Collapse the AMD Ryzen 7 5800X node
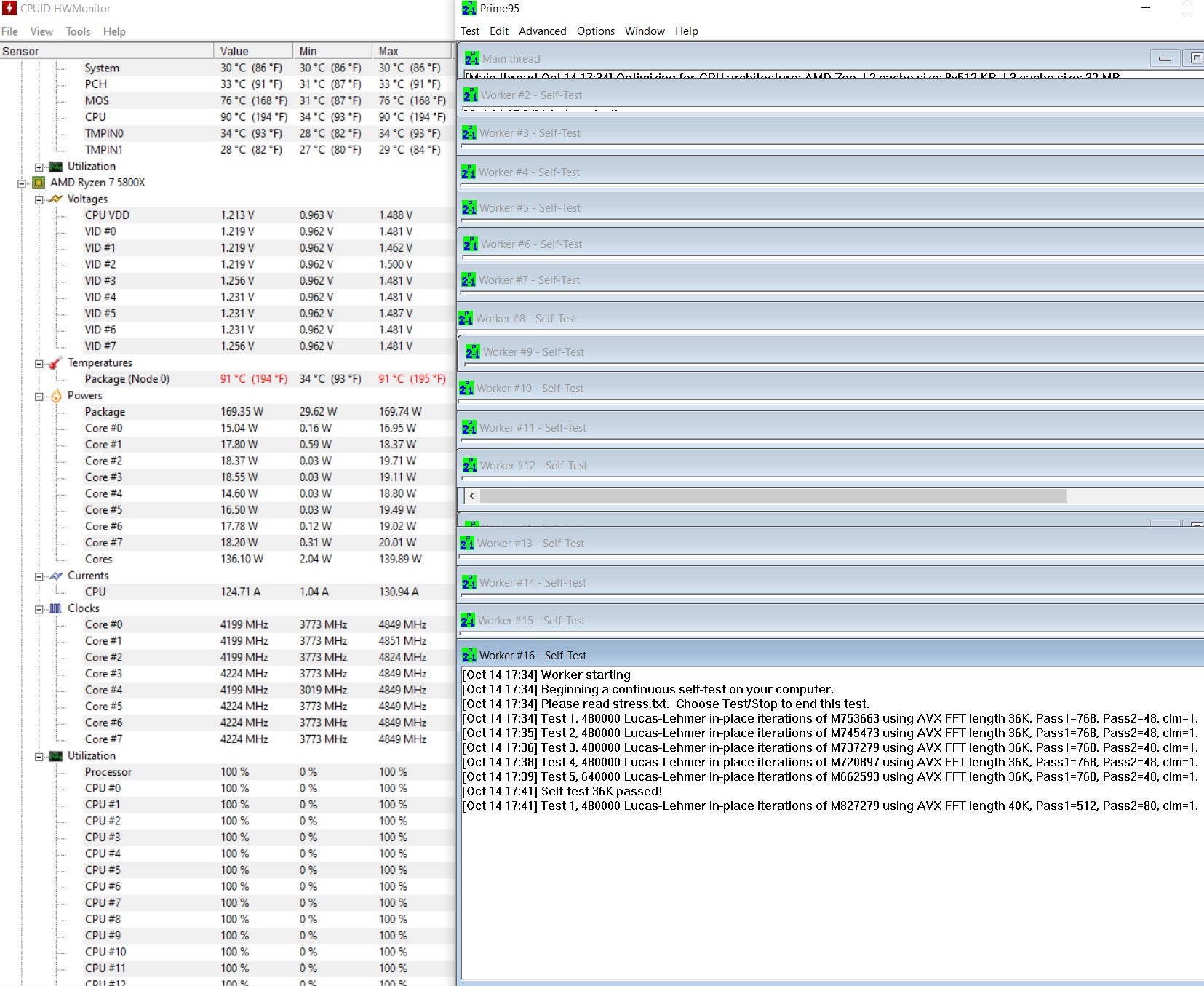 click(22, 183)
